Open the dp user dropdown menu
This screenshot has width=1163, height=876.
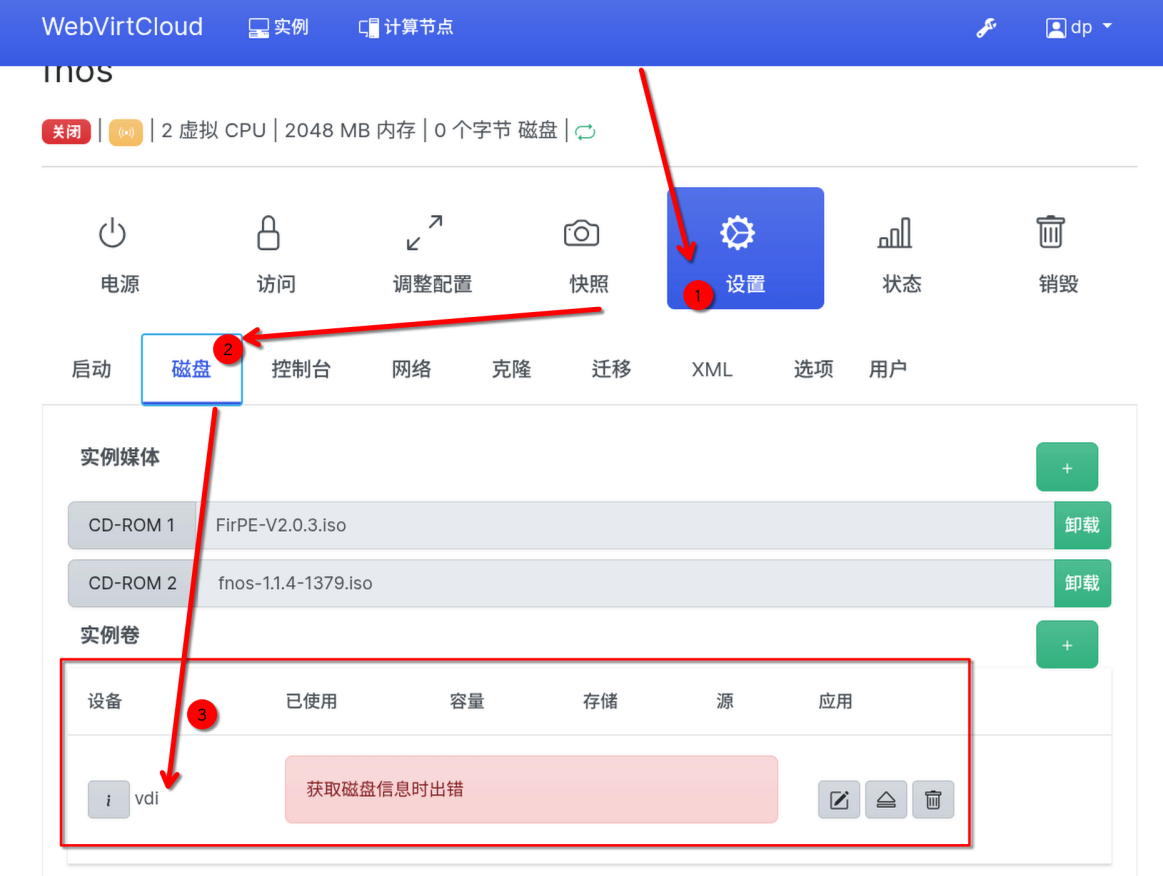point(1079,27)
